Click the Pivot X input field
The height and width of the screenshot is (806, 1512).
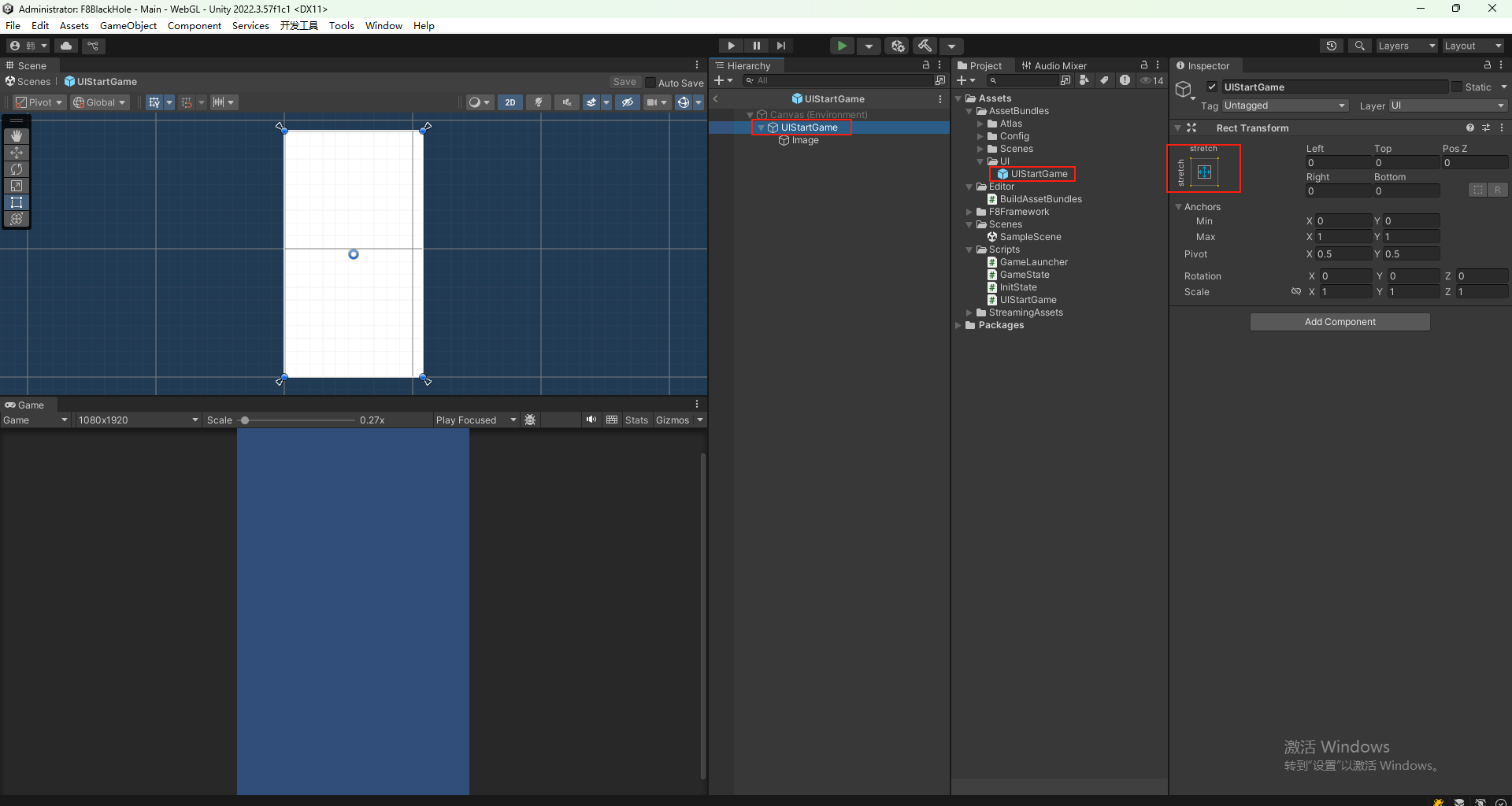coord(1343,253)
